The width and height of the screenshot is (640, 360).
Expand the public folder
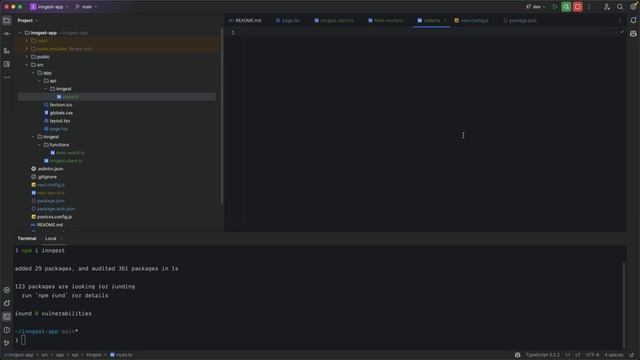[x=27, y=57]
